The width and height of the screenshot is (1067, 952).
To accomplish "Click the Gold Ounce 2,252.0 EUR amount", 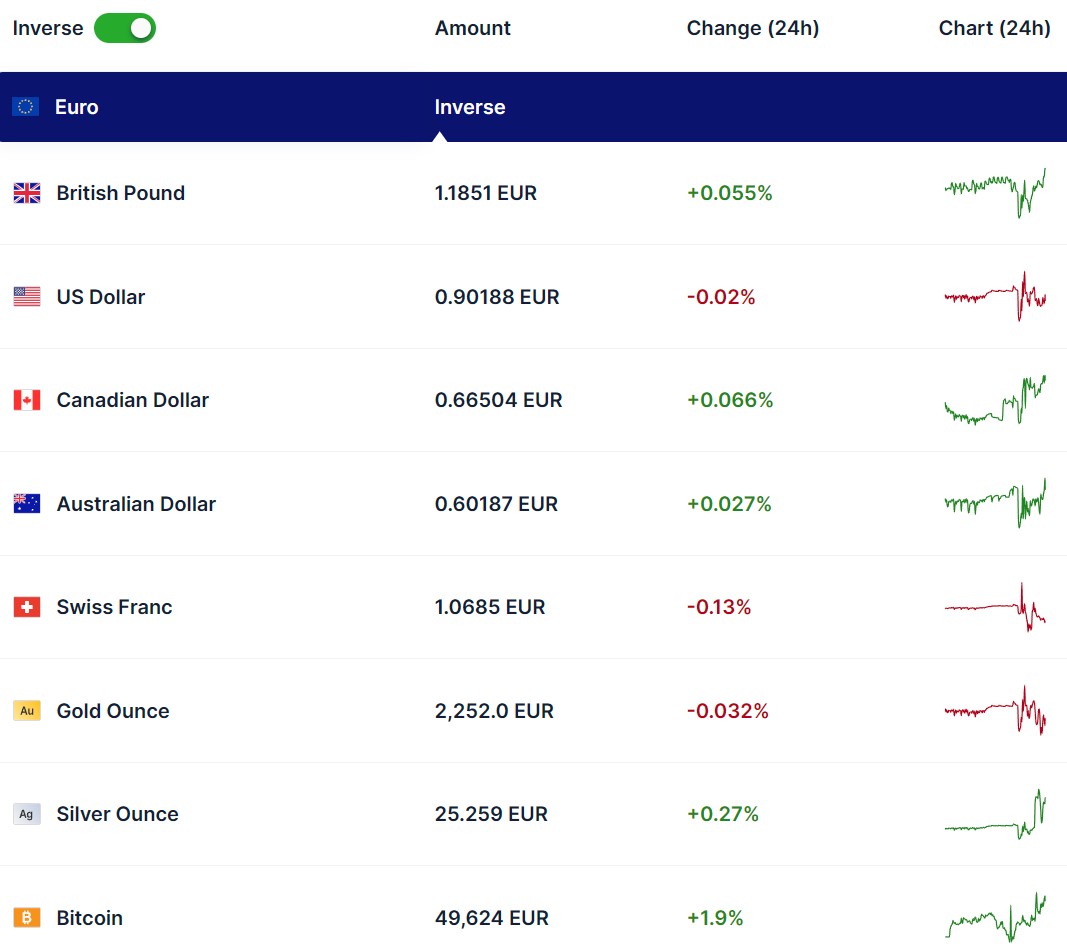I will pyautogui.click(x=494, y=711).
